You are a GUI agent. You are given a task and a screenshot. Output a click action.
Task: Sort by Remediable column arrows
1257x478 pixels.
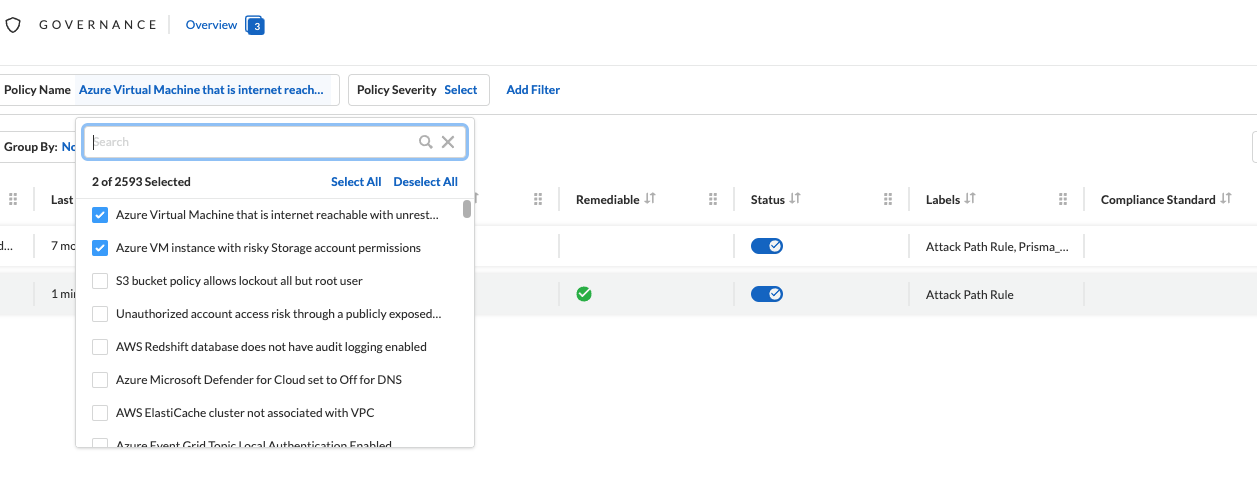coord(650,199)
